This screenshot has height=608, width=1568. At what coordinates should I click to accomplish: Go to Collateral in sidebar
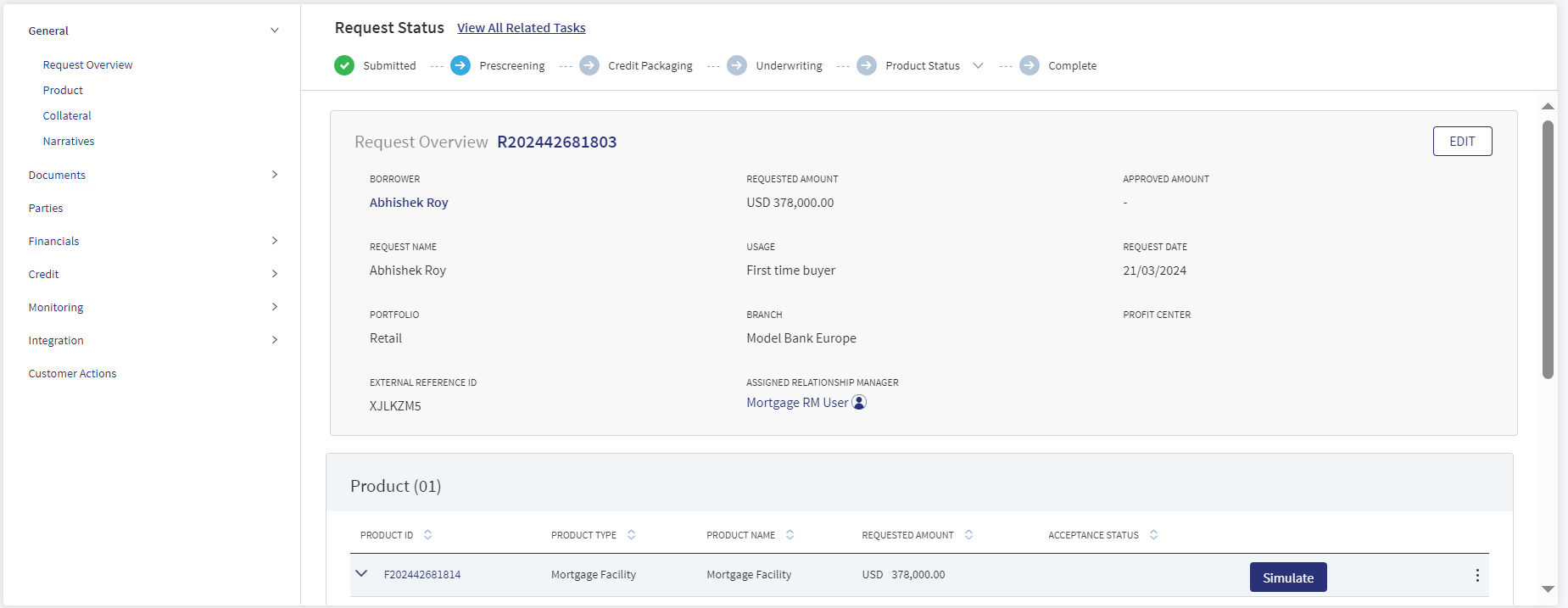(67, 115)
